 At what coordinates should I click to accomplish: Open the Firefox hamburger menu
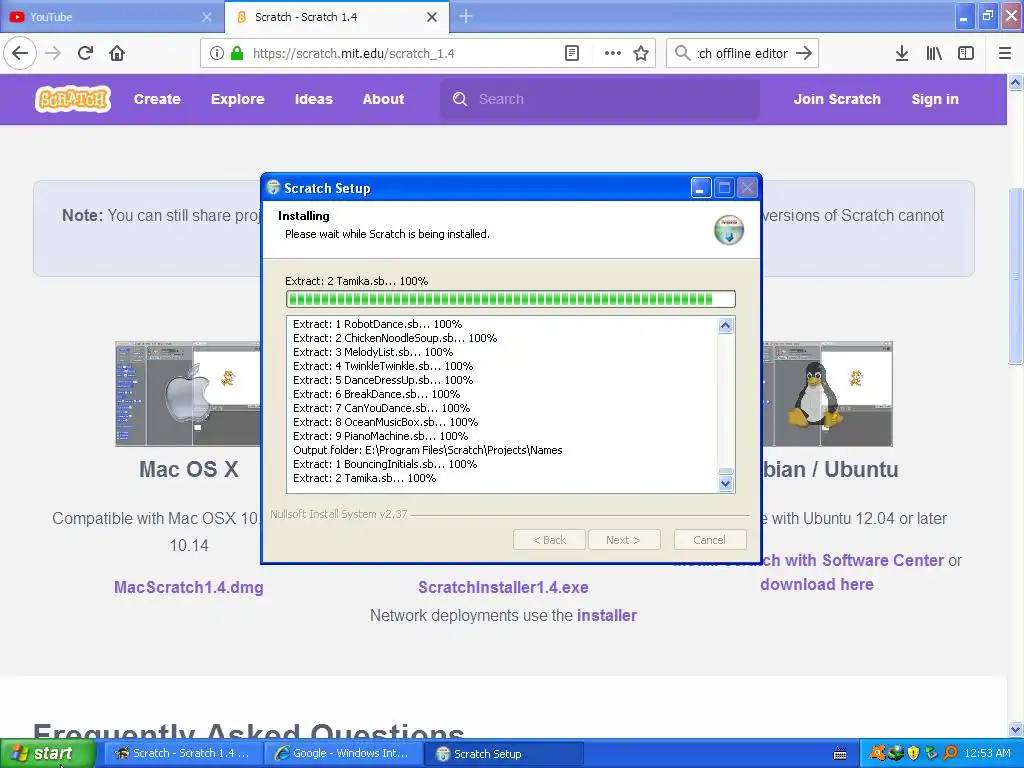[x=1005, y=54]
